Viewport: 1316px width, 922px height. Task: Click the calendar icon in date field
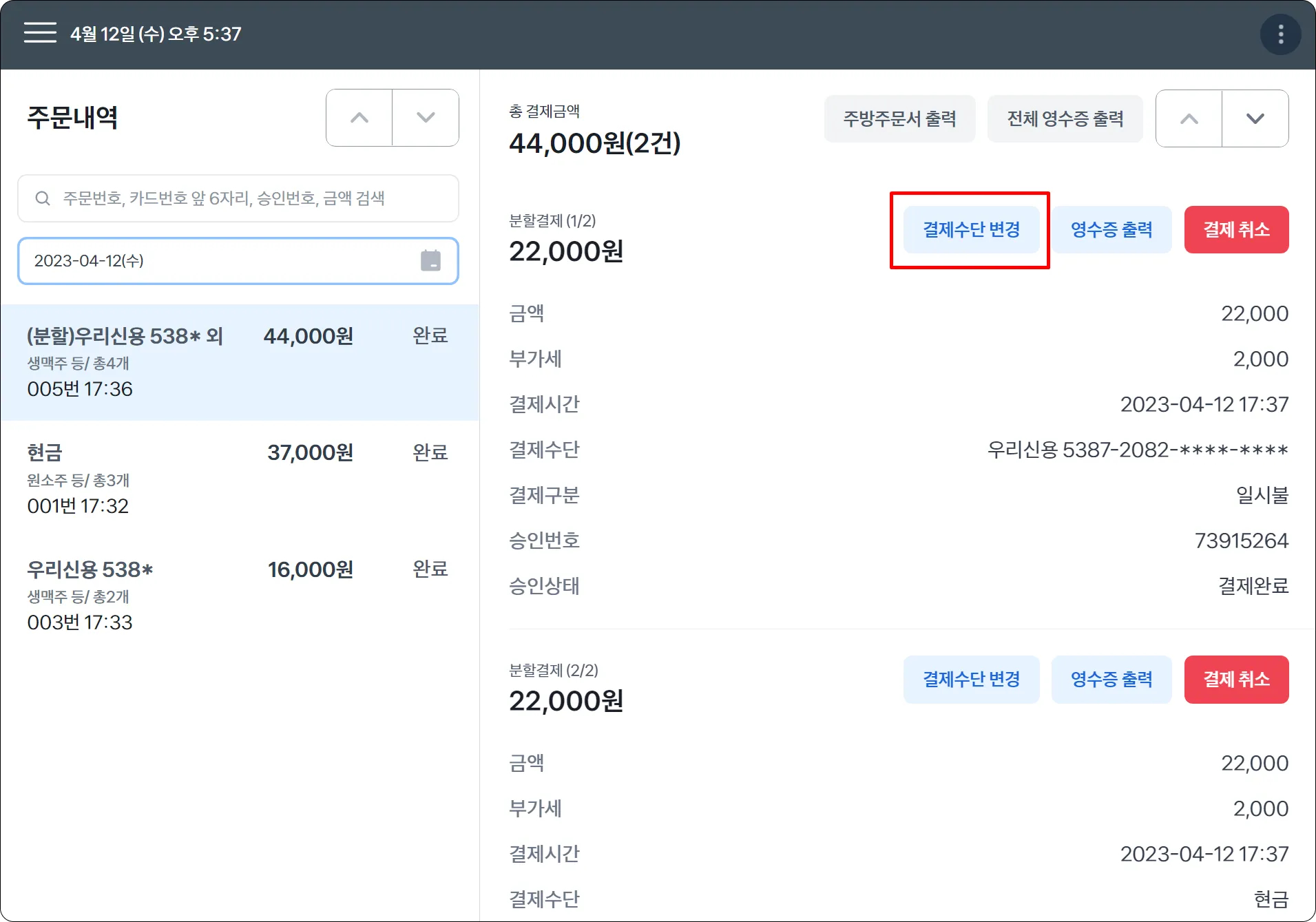(x=430, y=261)
